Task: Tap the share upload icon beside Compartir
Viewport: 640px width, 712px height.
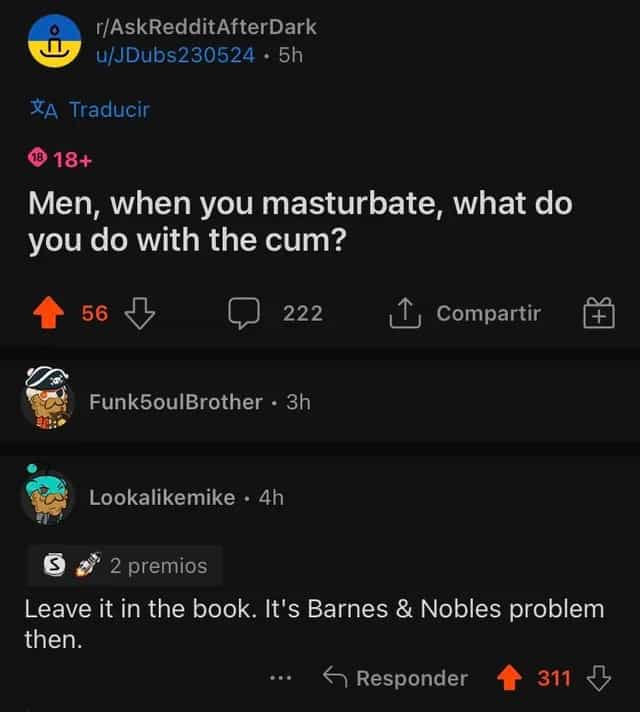Action: pyautogui.click(x=405, y=312)
